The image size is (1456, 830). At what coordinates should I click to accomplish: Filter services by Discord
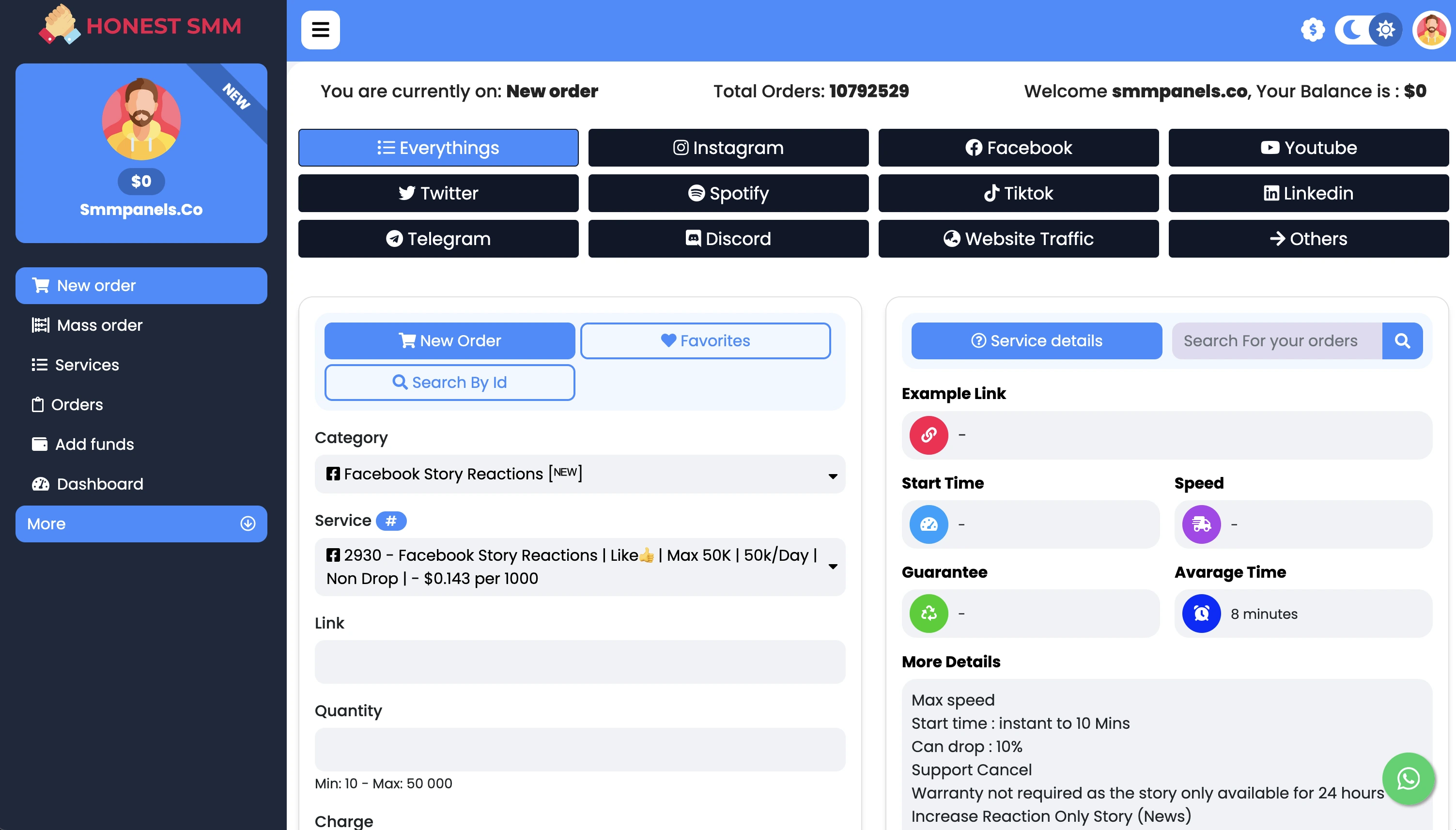pos(728,239)
